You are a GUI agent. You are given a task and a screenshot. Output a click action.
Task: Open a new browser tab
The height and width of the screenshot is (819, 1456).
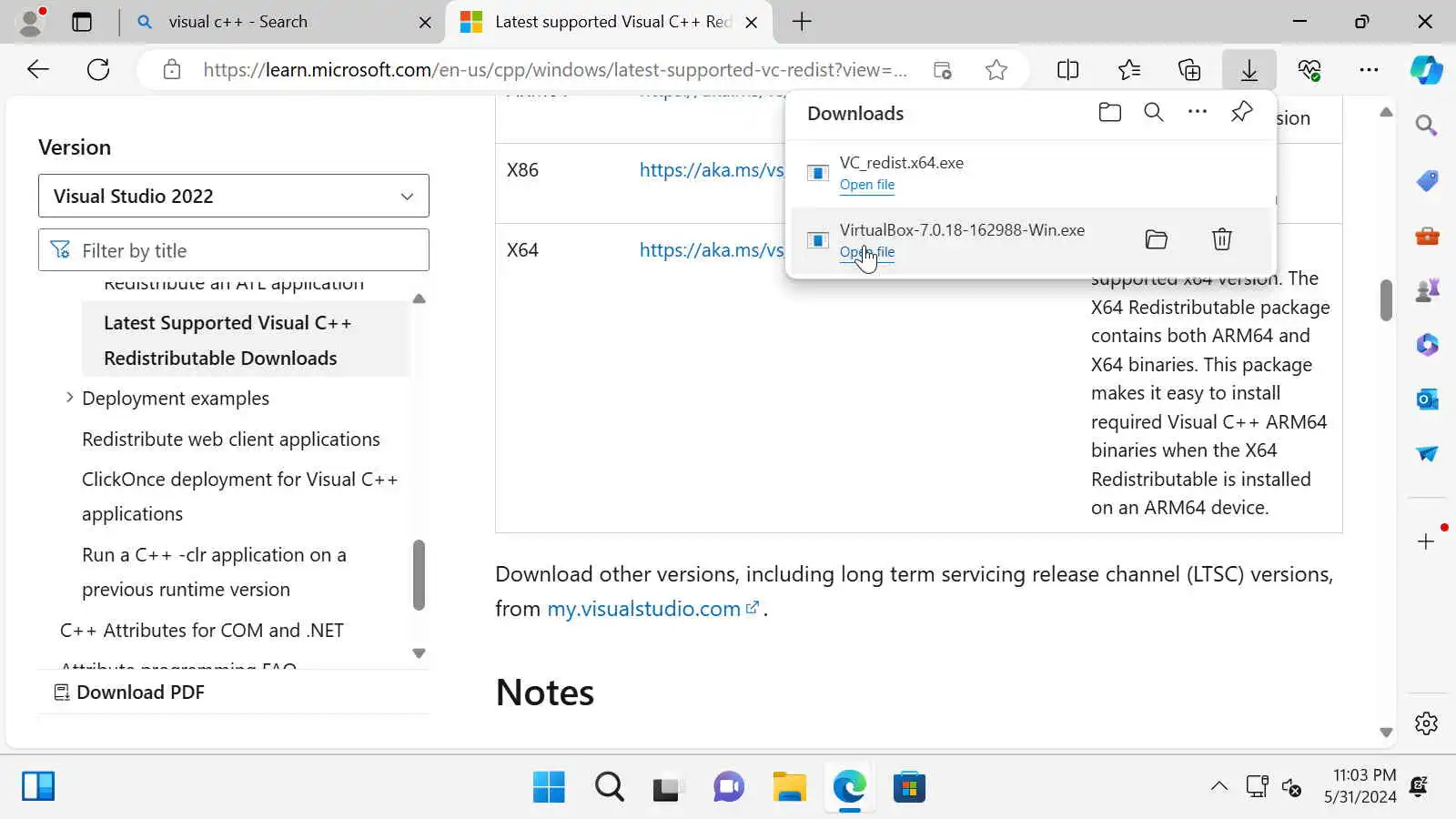click(802, 22)
